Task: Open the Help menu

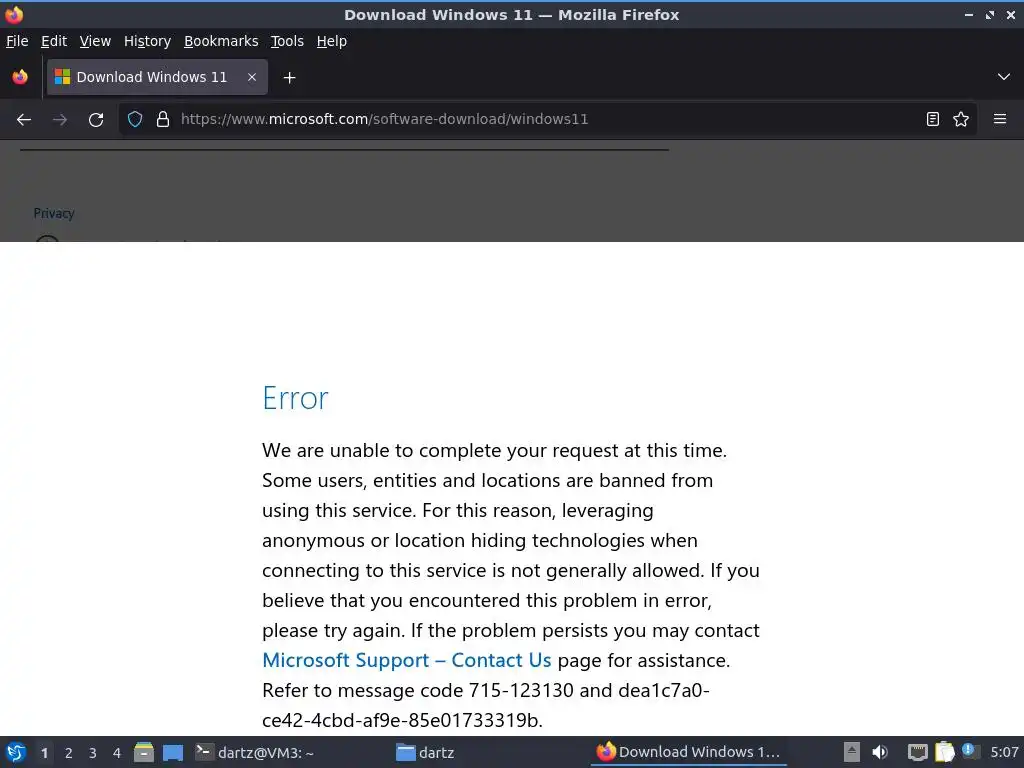Action: [332, 41]
